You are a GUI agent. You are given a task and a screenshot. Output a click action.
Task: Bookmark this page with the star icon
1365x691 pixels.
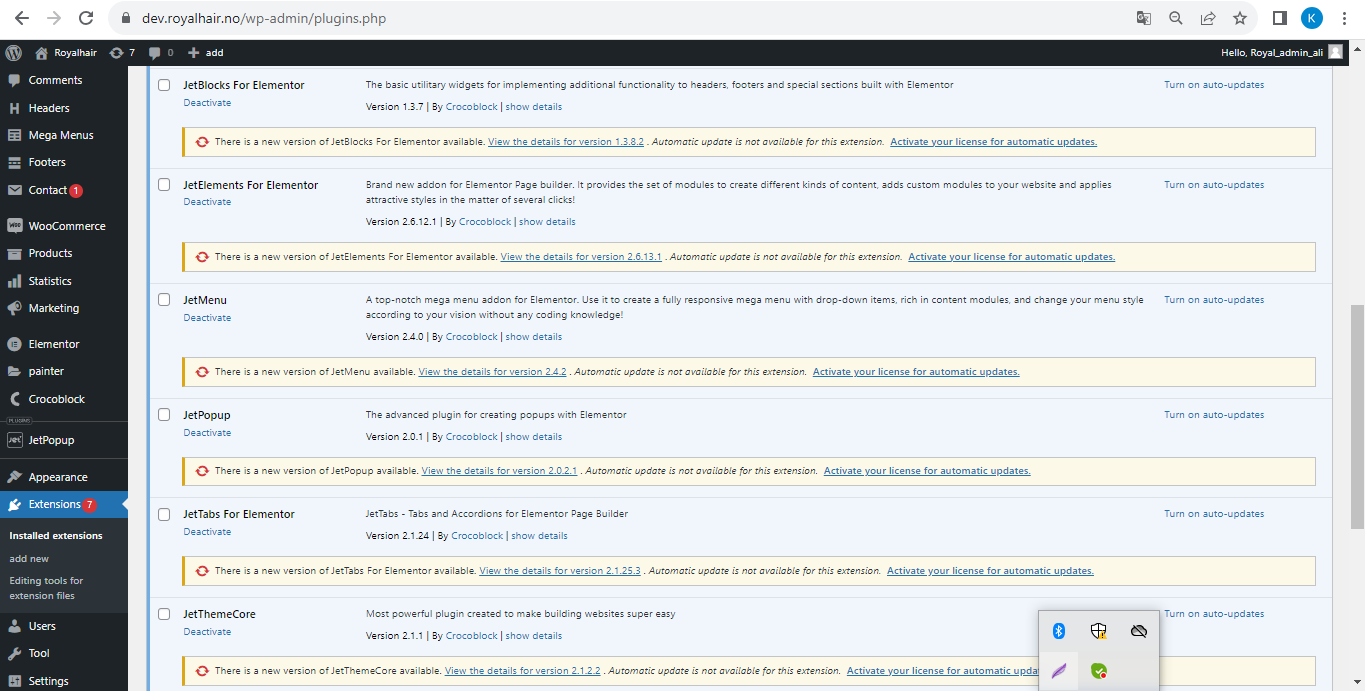1240,18
